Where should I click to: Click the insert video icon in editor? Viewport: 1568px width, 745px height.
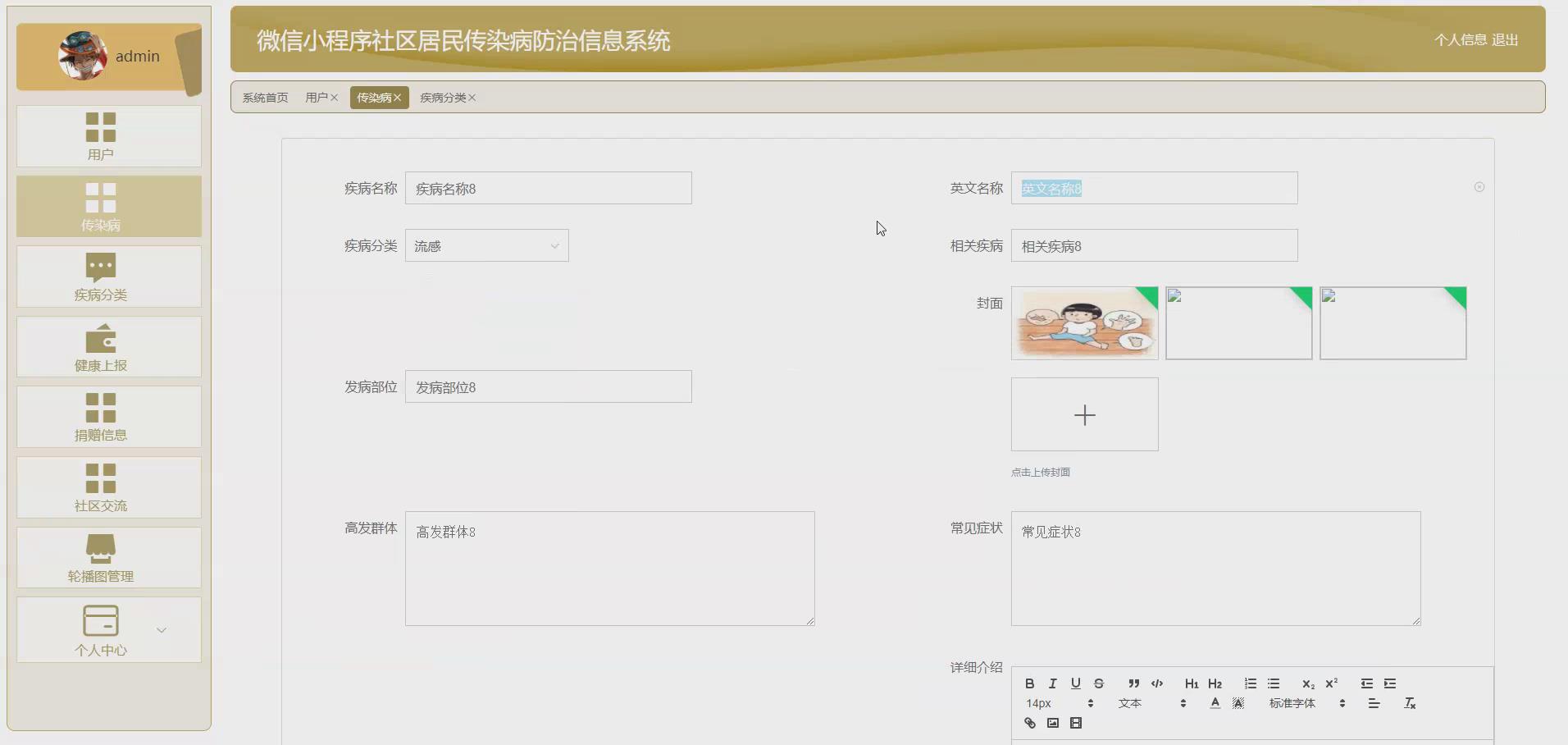click(1075, 723)
